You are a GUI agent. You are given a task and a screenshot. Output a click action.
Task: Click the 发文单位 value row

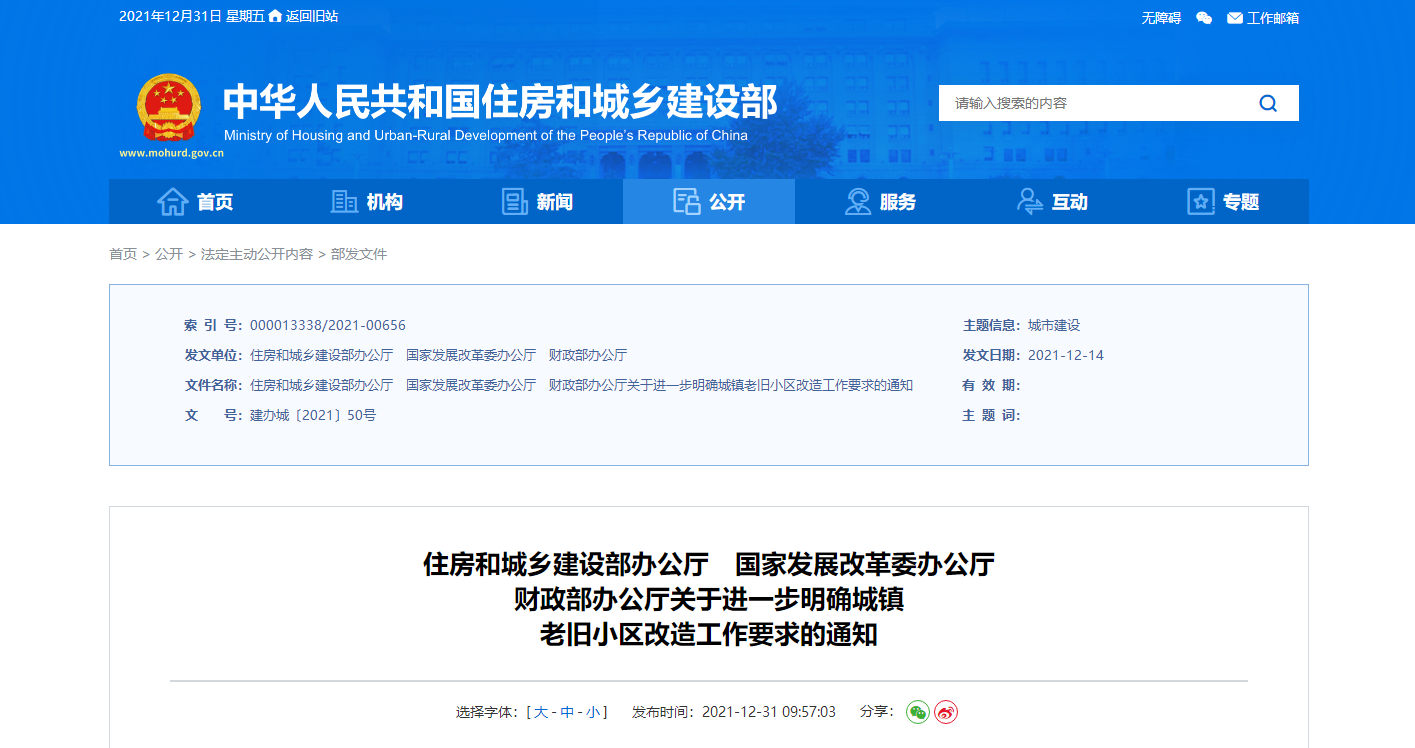pyautogui.click(x=439, y=355)
